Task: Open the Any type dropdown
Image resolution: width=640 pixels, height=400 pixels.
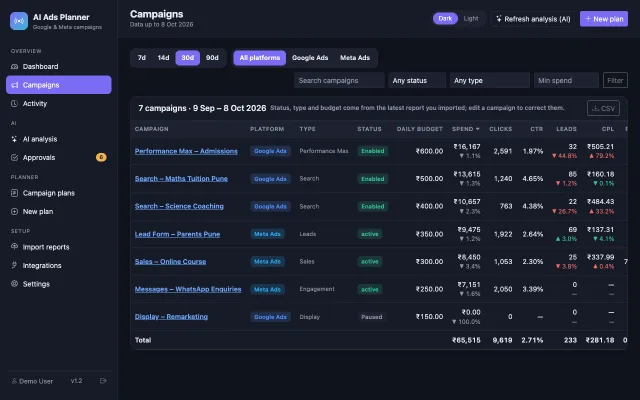Action: [x=489, y=80]
